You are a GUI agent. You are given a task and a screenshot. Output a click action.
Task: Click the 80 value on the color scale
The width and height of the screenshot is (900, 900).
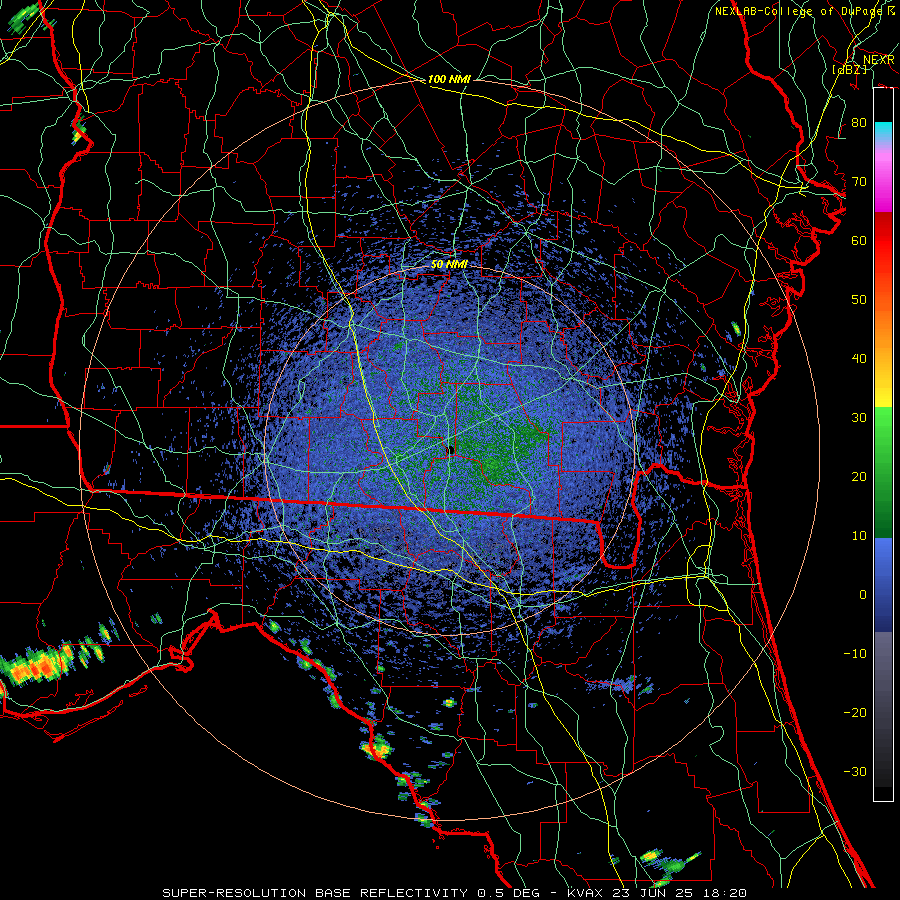point(859,123)
